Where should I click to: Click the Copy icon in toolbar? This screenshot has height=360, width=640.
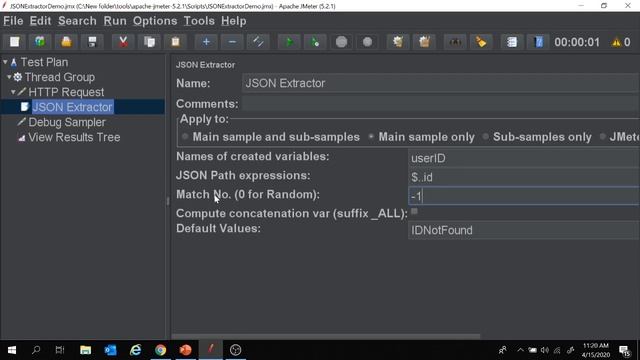[x=149, y=42]
